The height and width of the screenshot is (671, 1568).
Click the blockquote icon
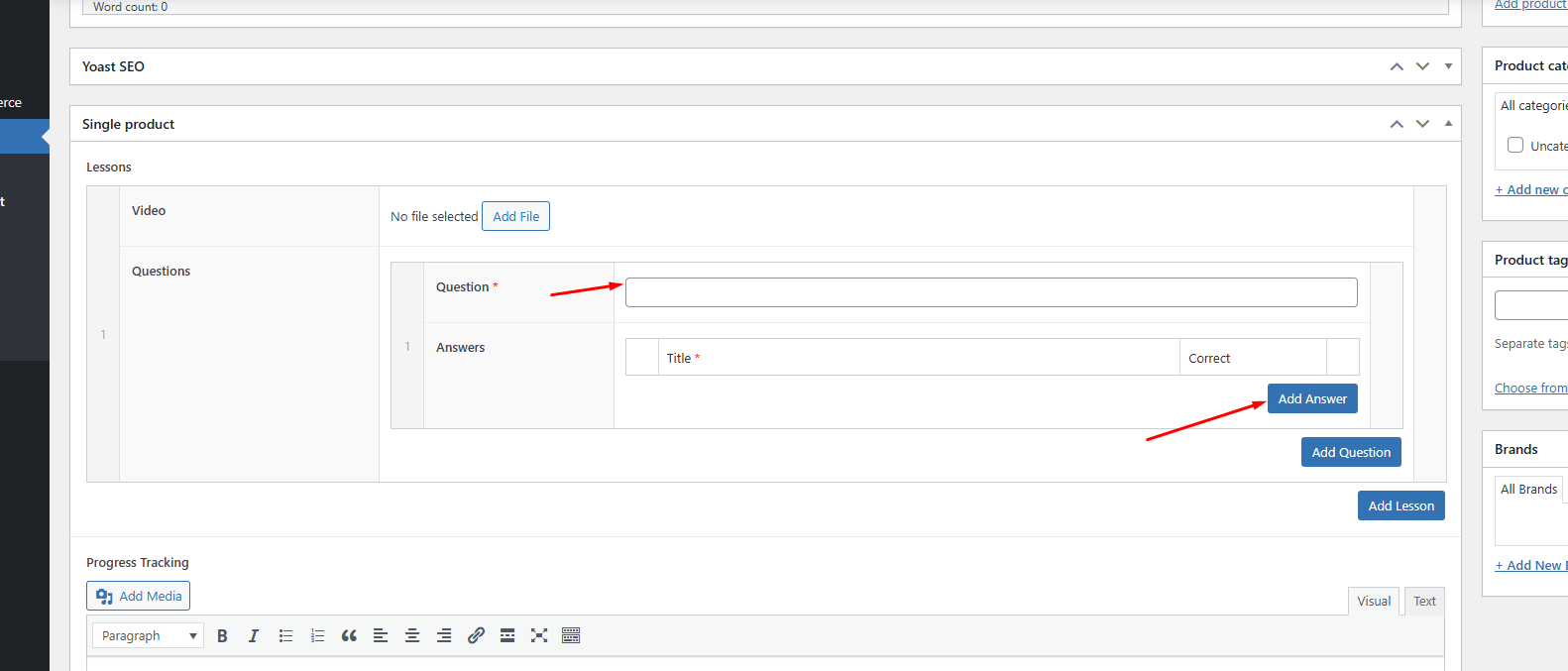pos(349,636)
